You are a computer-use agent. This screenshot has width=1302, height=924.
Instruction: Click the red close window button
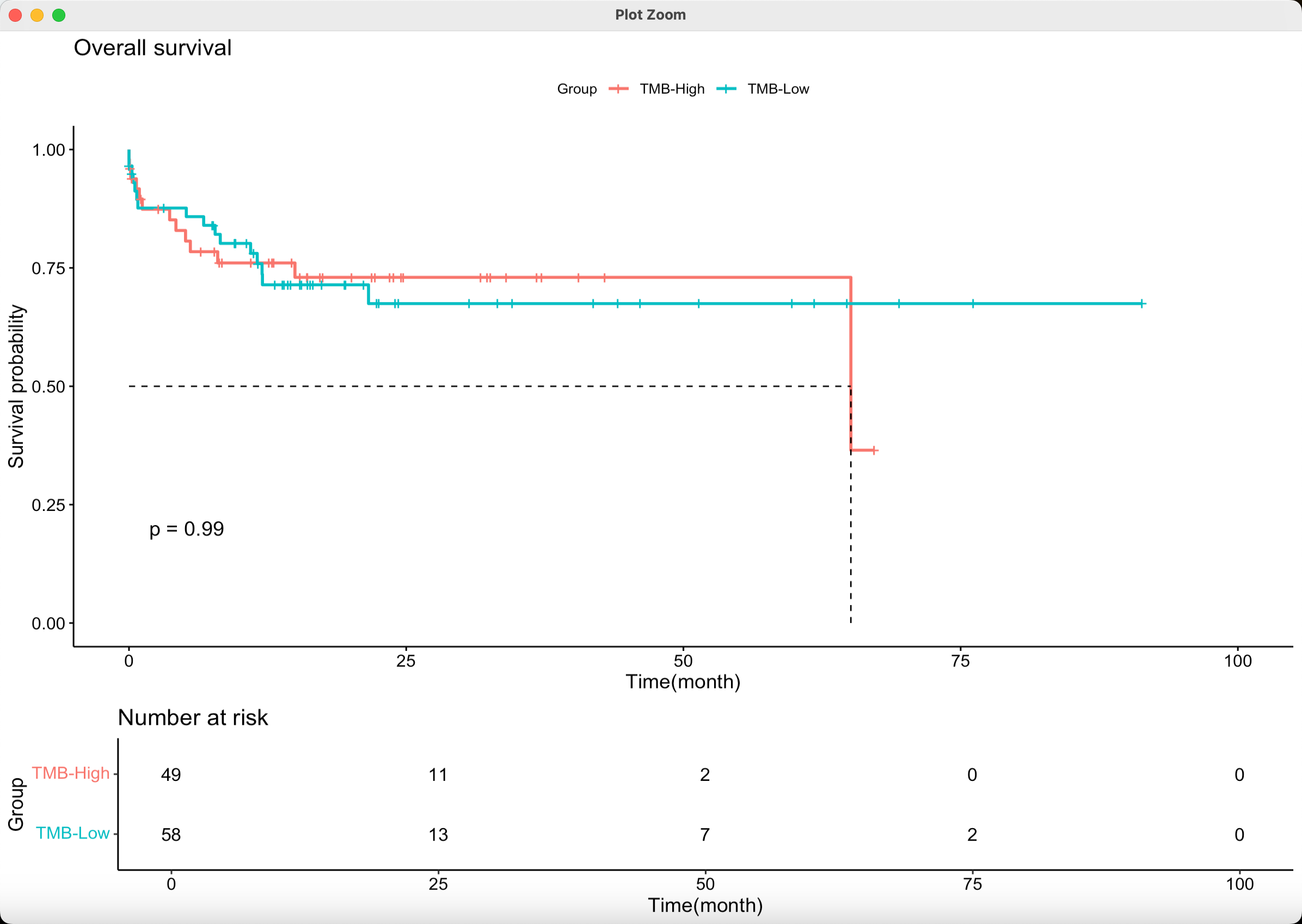15,15
